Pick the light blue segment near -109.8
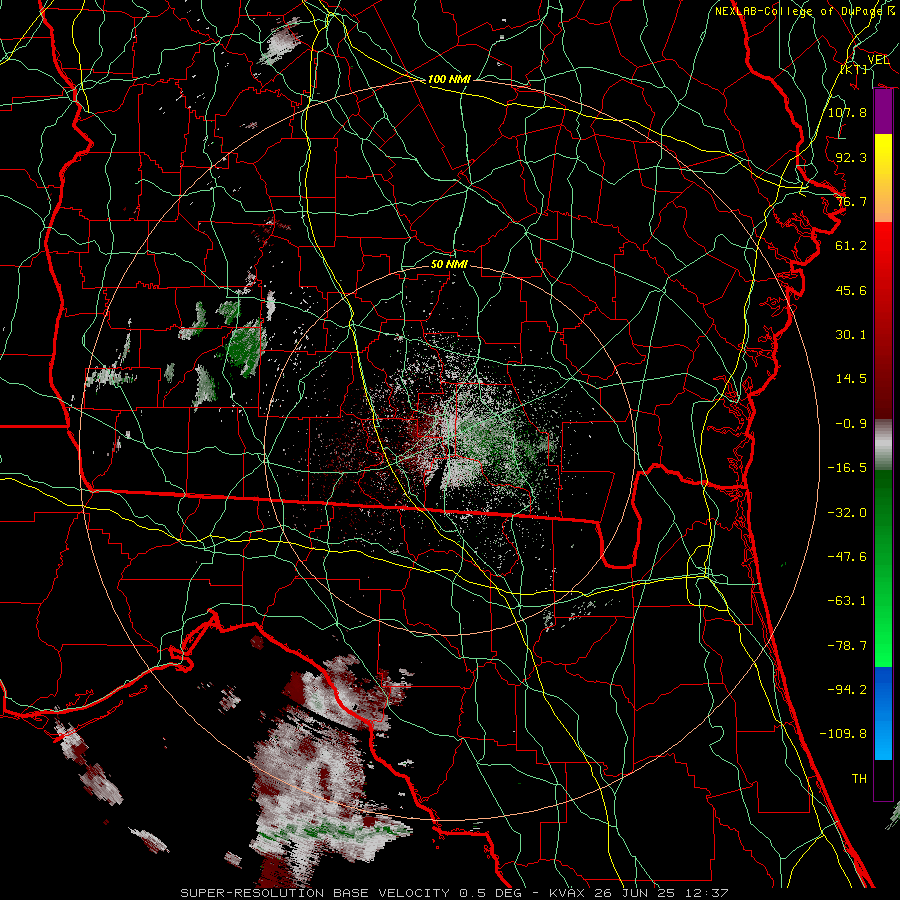This screenshot has width=900, height=900. (883, 738)
